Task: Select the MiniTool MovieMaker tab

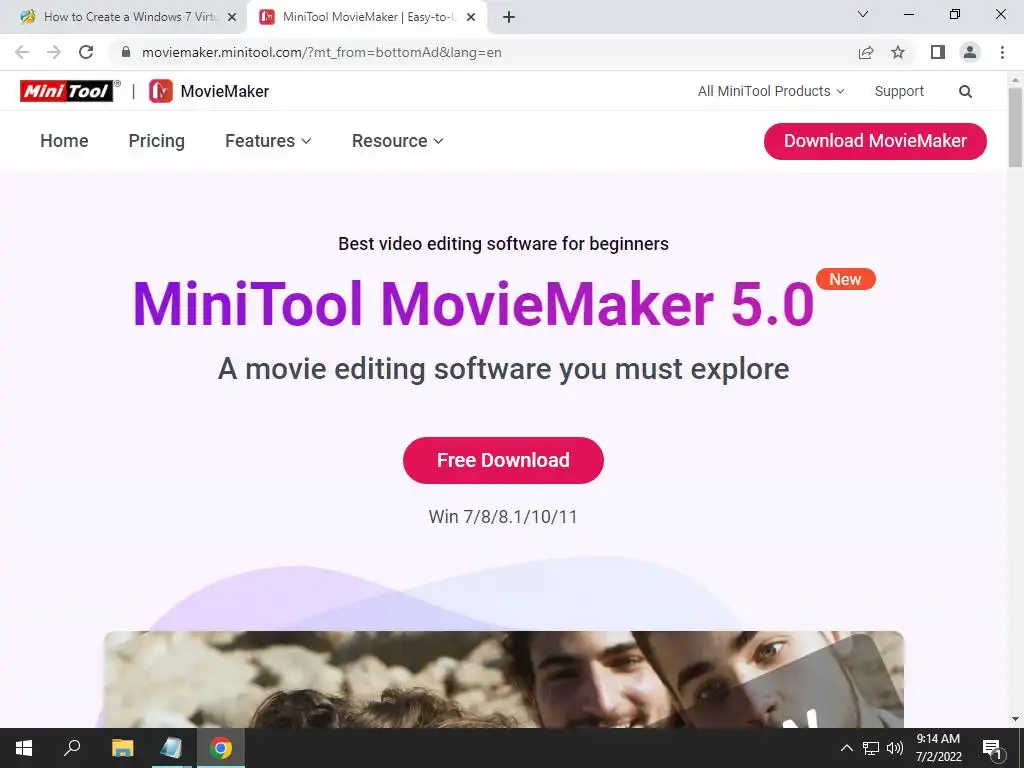Action: (x=367, y=17)
